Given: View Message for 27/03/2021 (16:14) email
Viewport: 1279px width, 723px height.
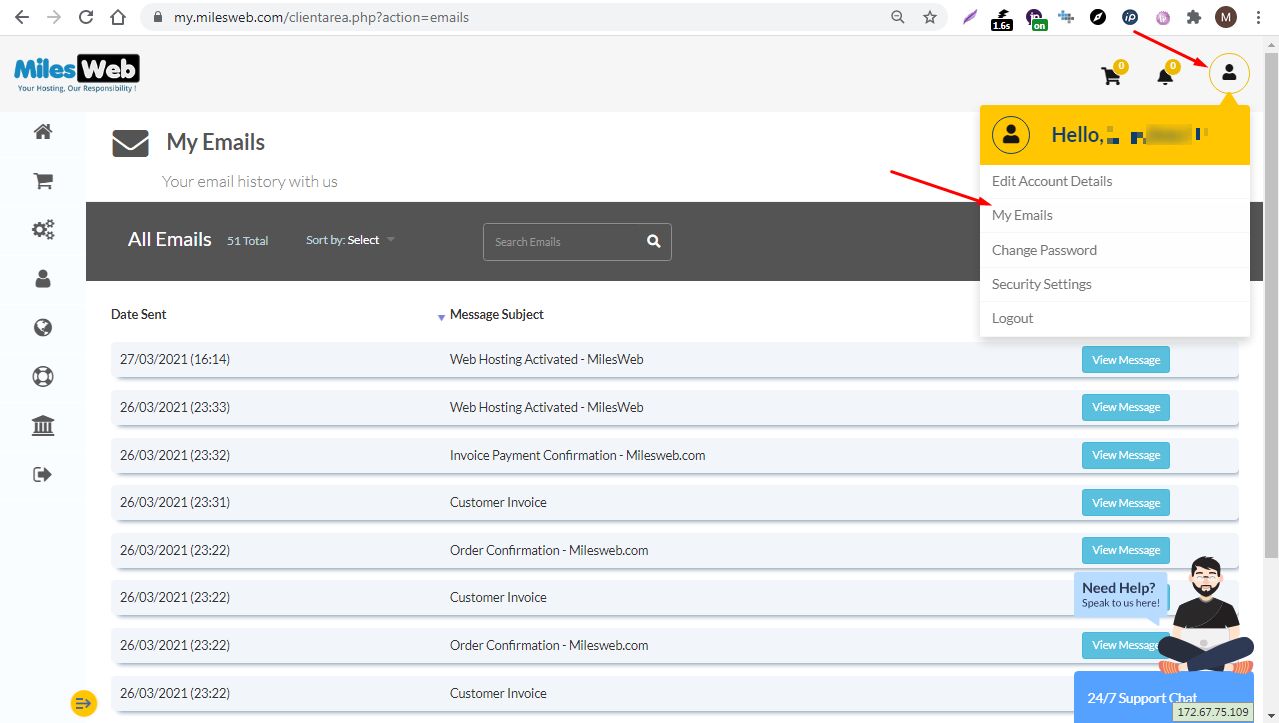Looking at the screenshot, I should click(x=1126, y=360).
